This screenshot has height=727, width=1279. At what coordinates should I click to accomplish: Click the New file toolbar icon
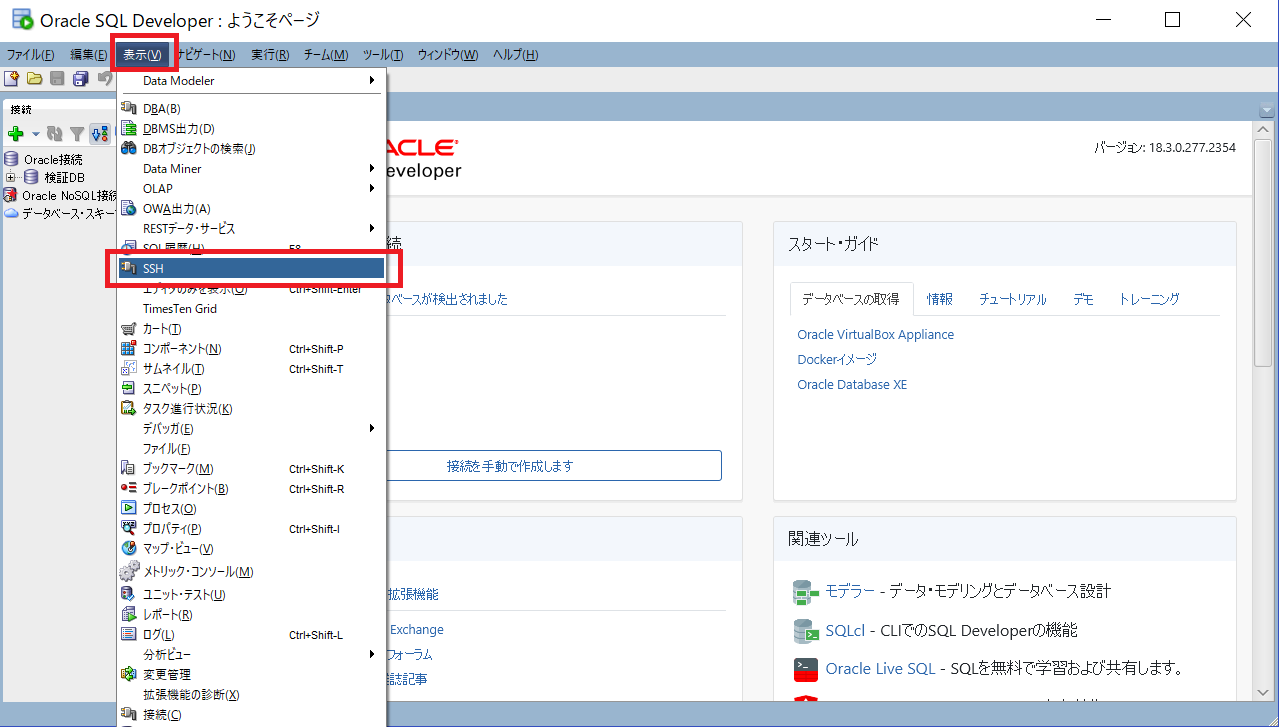(12, 79)
